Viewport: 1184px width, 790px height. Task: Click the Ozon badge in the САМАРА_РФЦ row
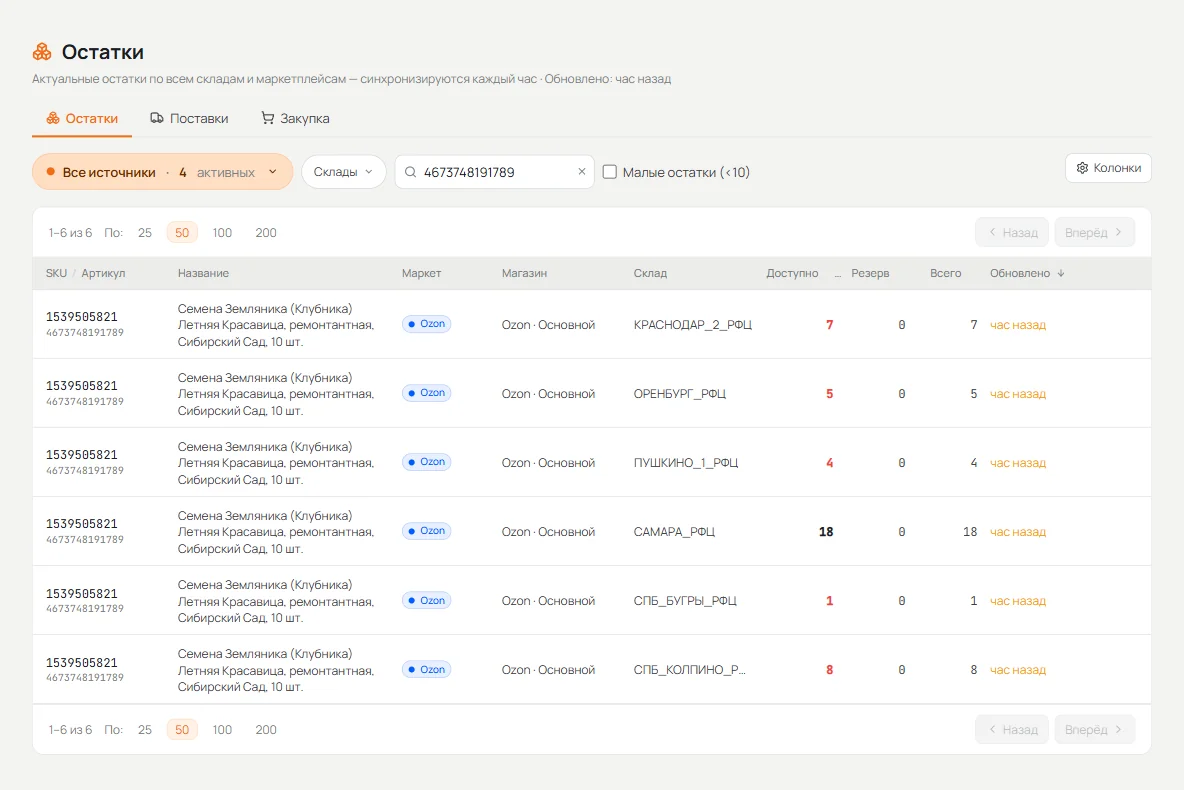pyautogui.click(x=426, y=531)
